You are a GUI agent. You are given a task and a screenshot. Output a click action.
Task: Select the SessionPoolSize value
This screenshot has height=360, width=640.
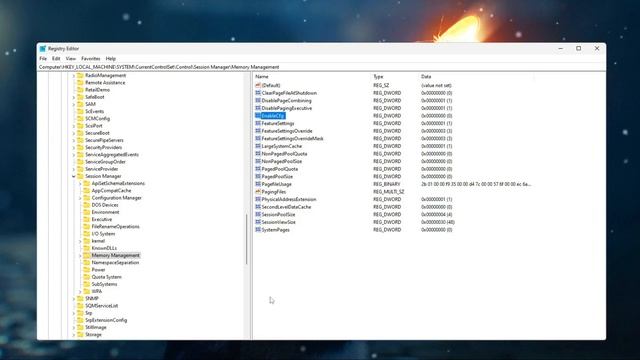click(x=278, y=215)
